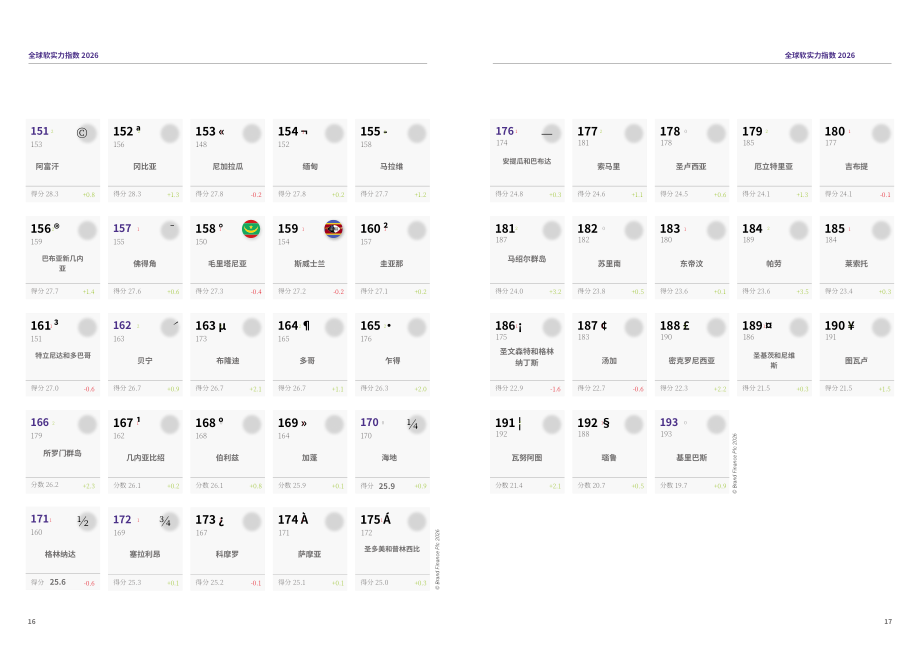This screenshot has width=920, height=651.
Task: Select the rank 166 card for 所罗门群岛
Action: tap(63, 452)
